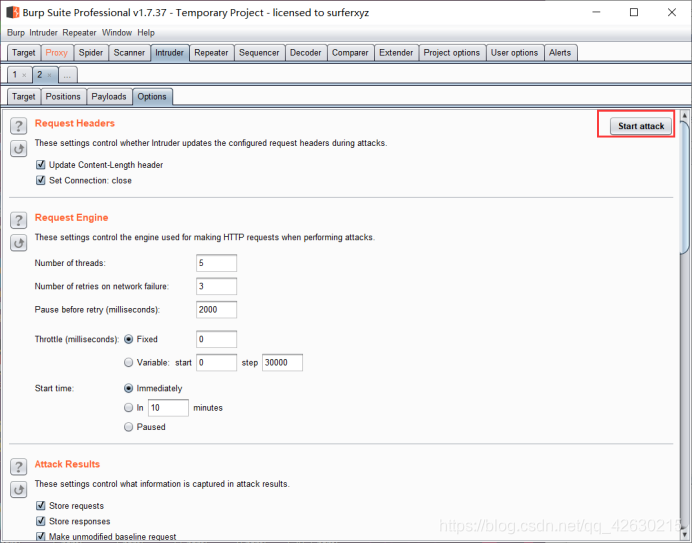
Task: Click the Number of threads field
Action: pyautogui.click(x=216, y=263)
